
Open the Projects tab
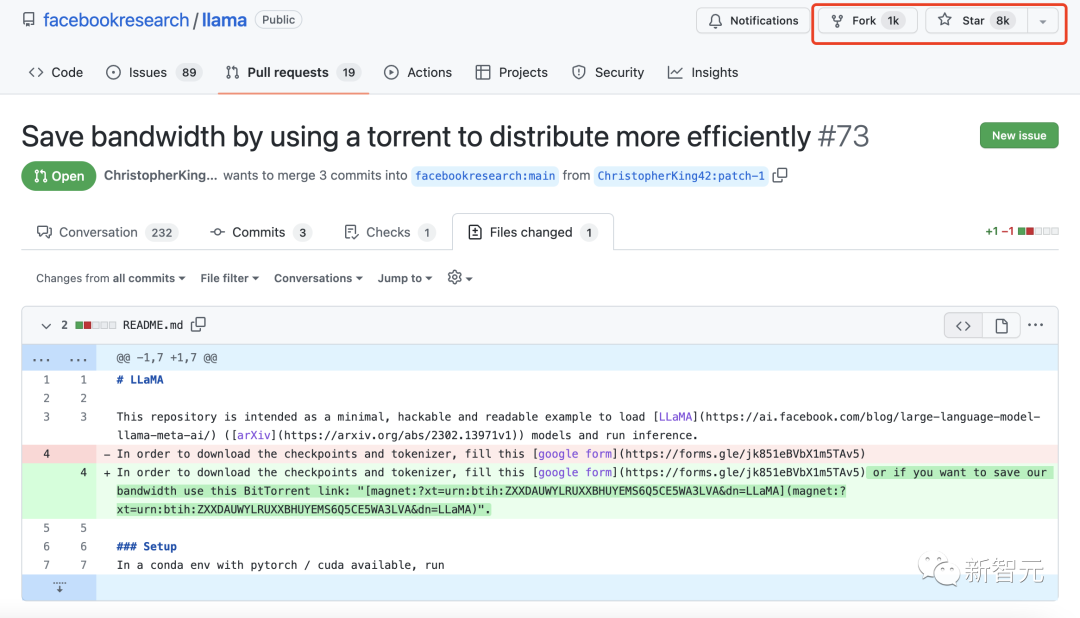pyautogui.click(x=512, y=72)
